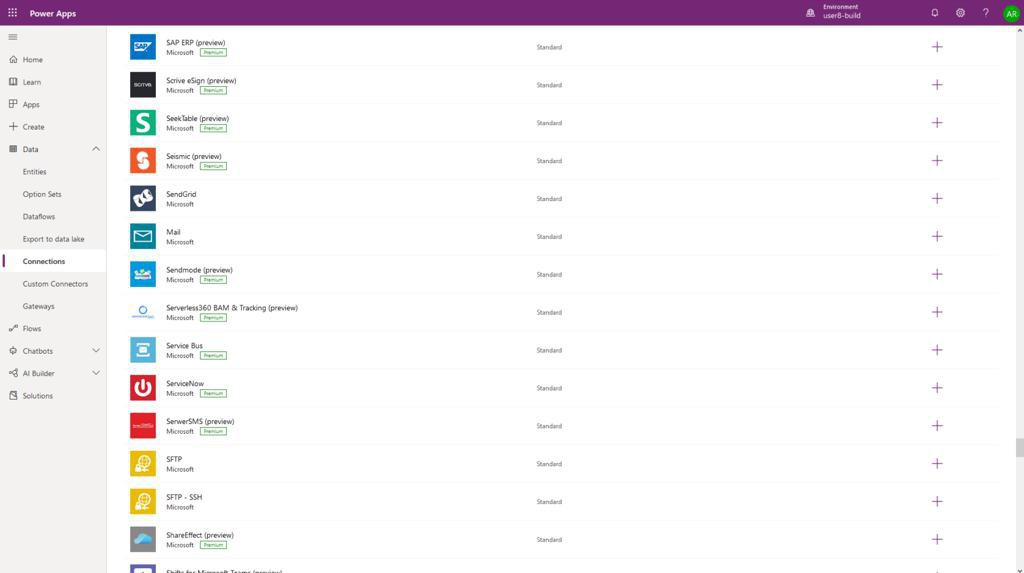This screenshot has height=573, width=1024.
Task: Click the Serverless360 BAM connector logo
Action: (x=142, y=312)
